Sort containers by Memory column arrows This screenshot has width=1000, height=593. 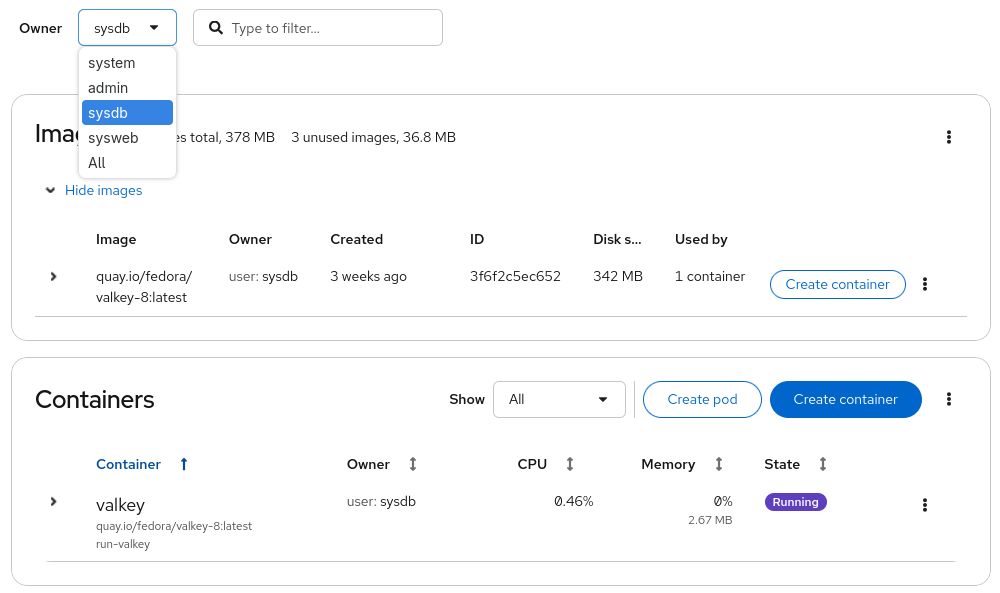pyautogui.click(x=718, y=464)
